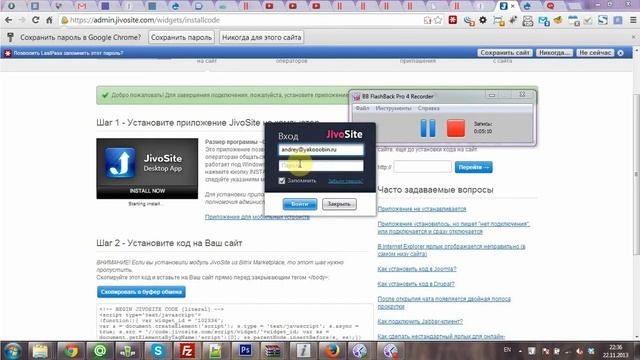Click the Перейти button
640x360 pixels.
tap(473, 167)
